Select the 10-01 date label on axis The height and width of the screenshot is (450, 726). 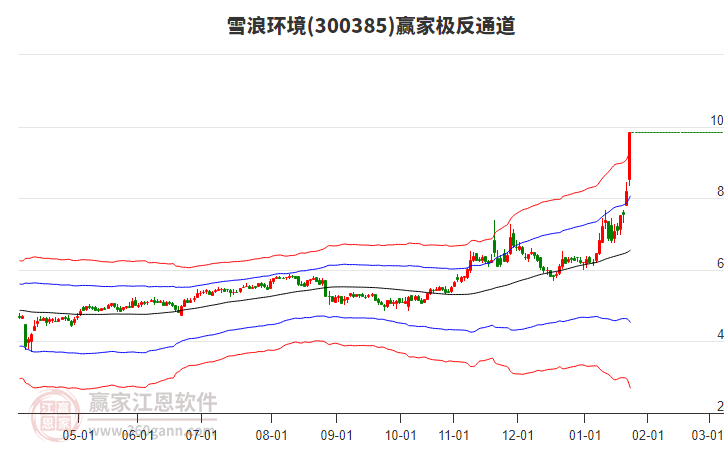coord(401,435)
